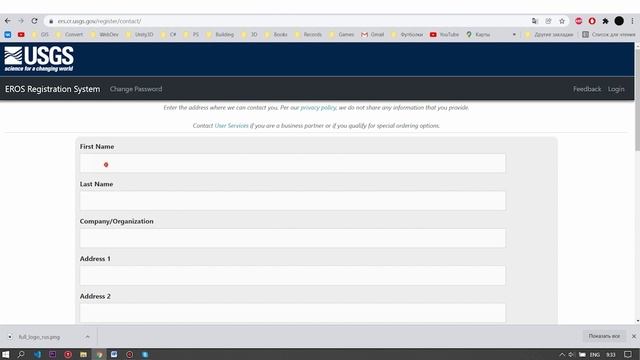Focus the Address 2 field
Image resolution: width=640 pixels, height=360 pixels.
pos(293,313)
